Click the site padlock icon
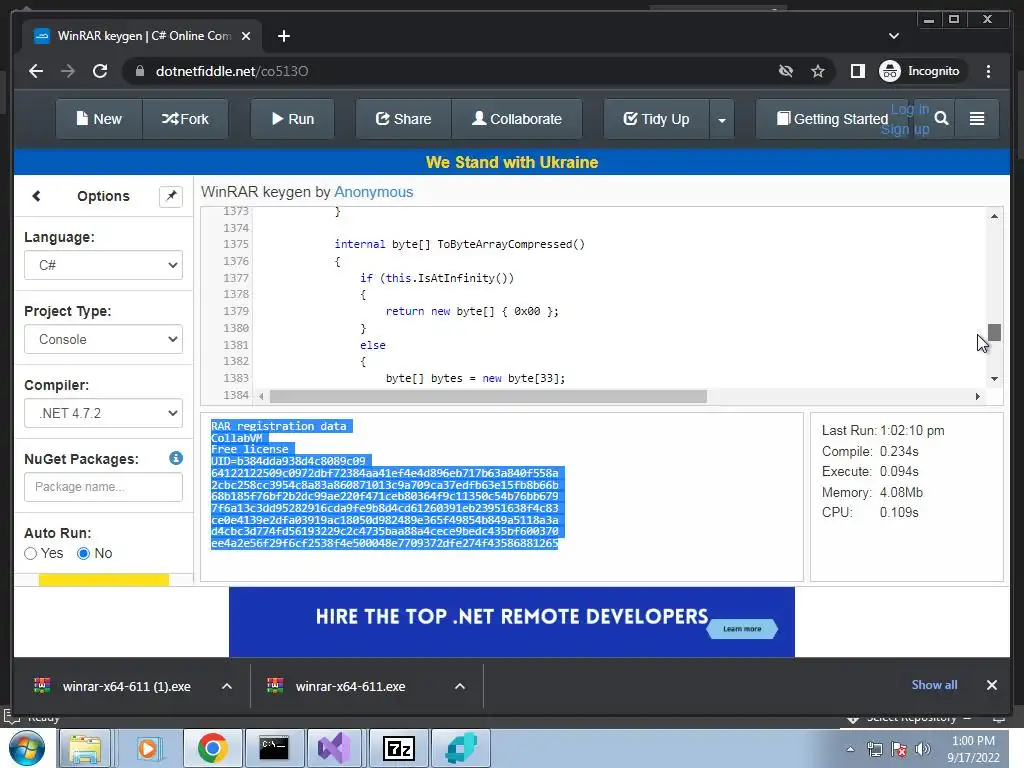The height and width of the screenshot is (768, 1024). [x=139, y=71]
